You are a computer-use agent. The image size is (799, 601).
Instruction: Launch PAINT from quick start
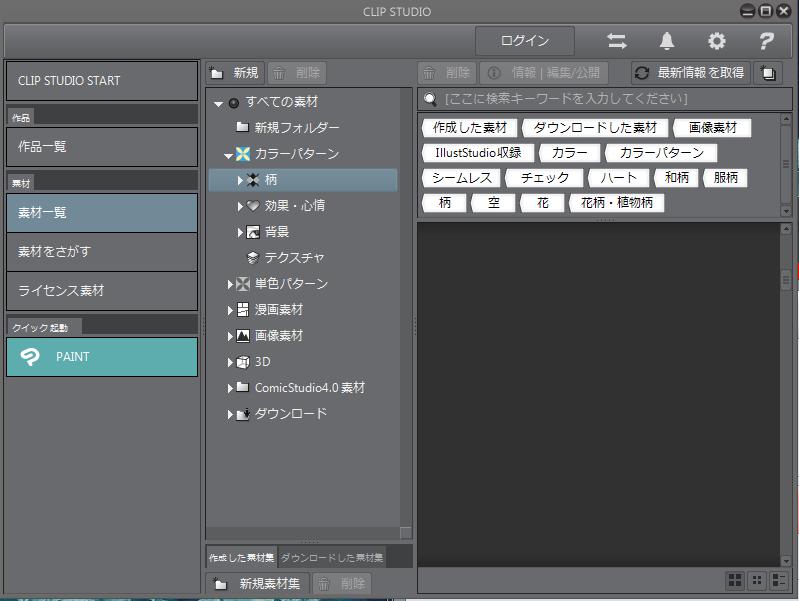coord(102,357)
